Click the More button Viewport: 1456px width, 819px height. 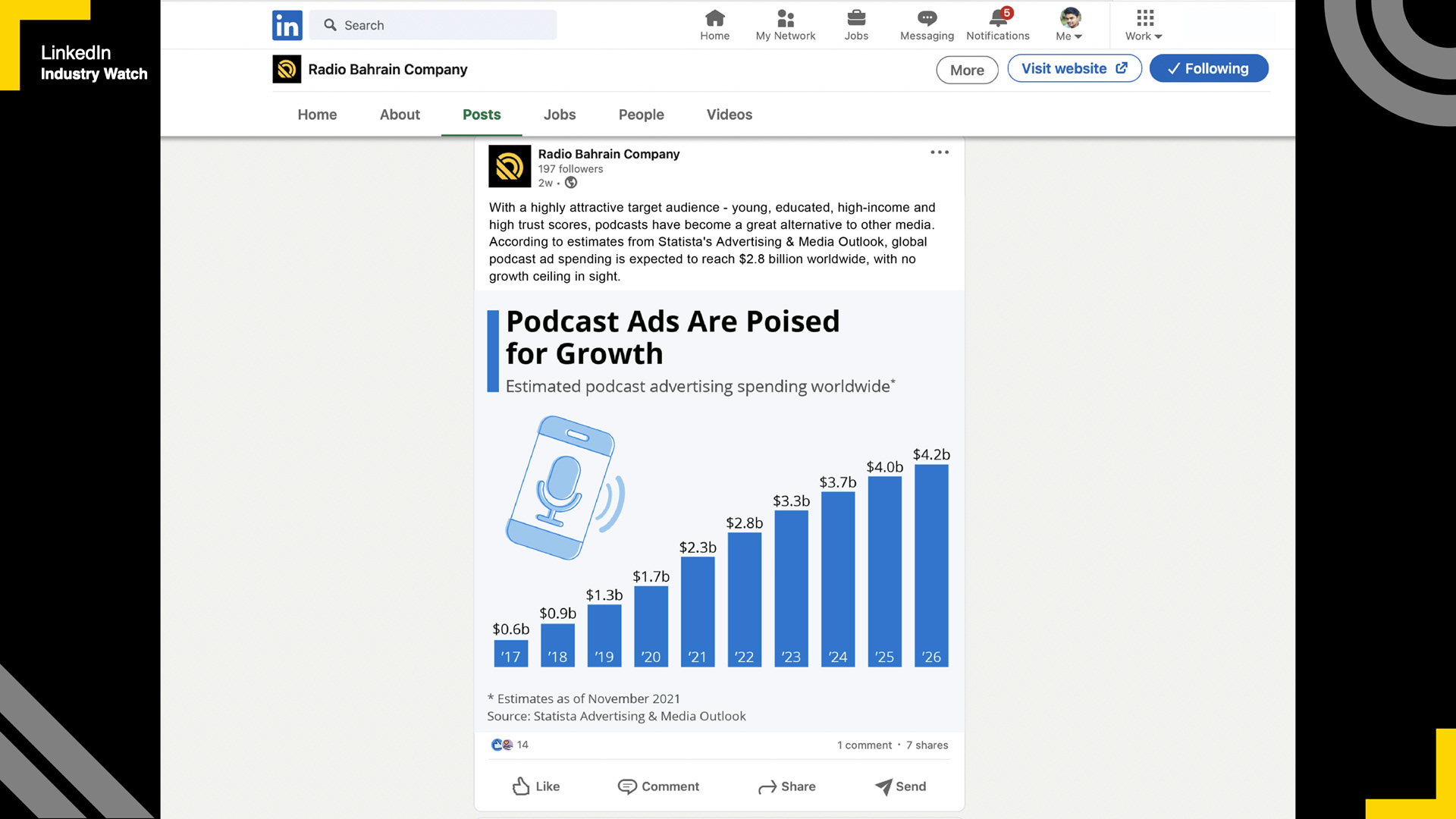tap(967, 70)
